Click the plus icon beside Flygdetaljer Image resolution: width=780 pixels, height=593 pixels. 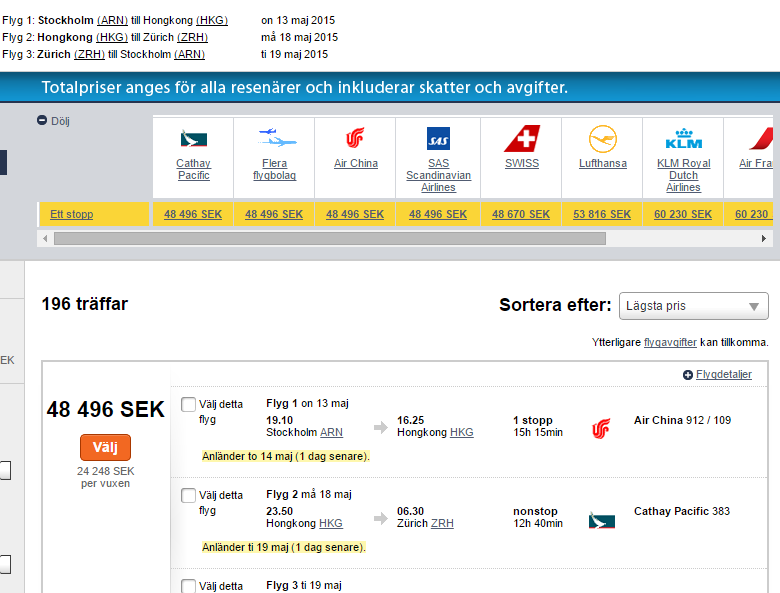(x=687, y=375)
